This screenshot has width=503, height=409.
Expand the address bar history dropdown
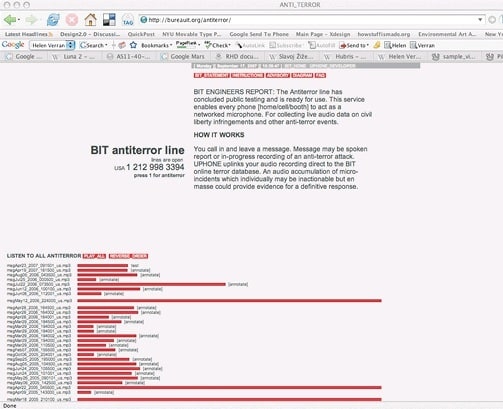(x=480, y=20)
